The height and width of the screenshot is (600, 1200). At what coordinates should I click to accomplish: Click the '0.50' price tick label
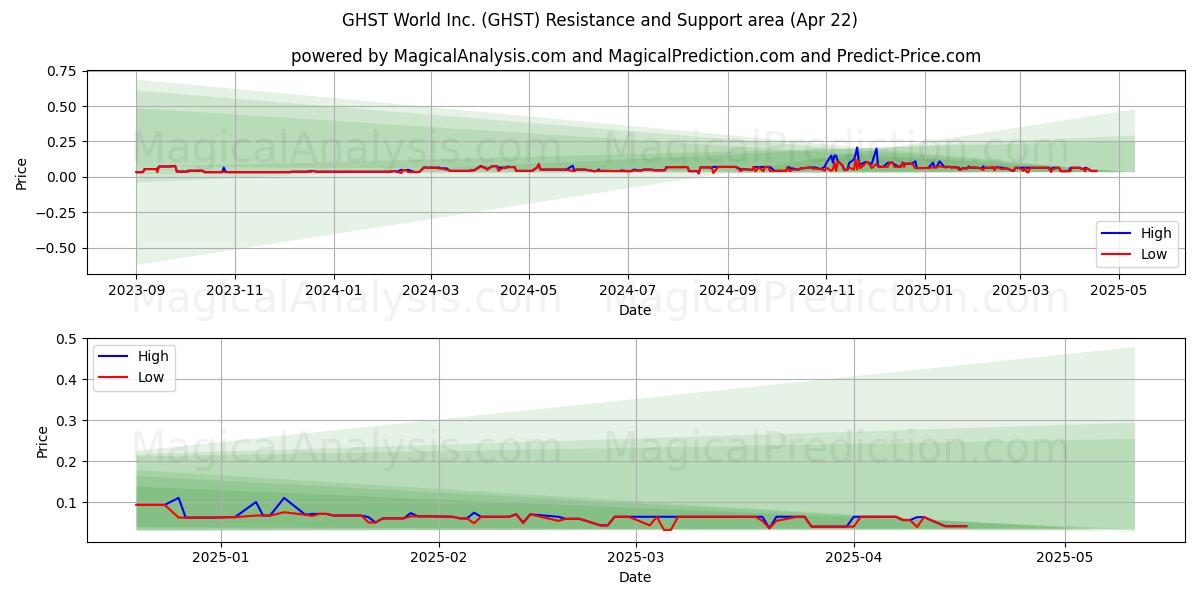[x=60, y=106]
